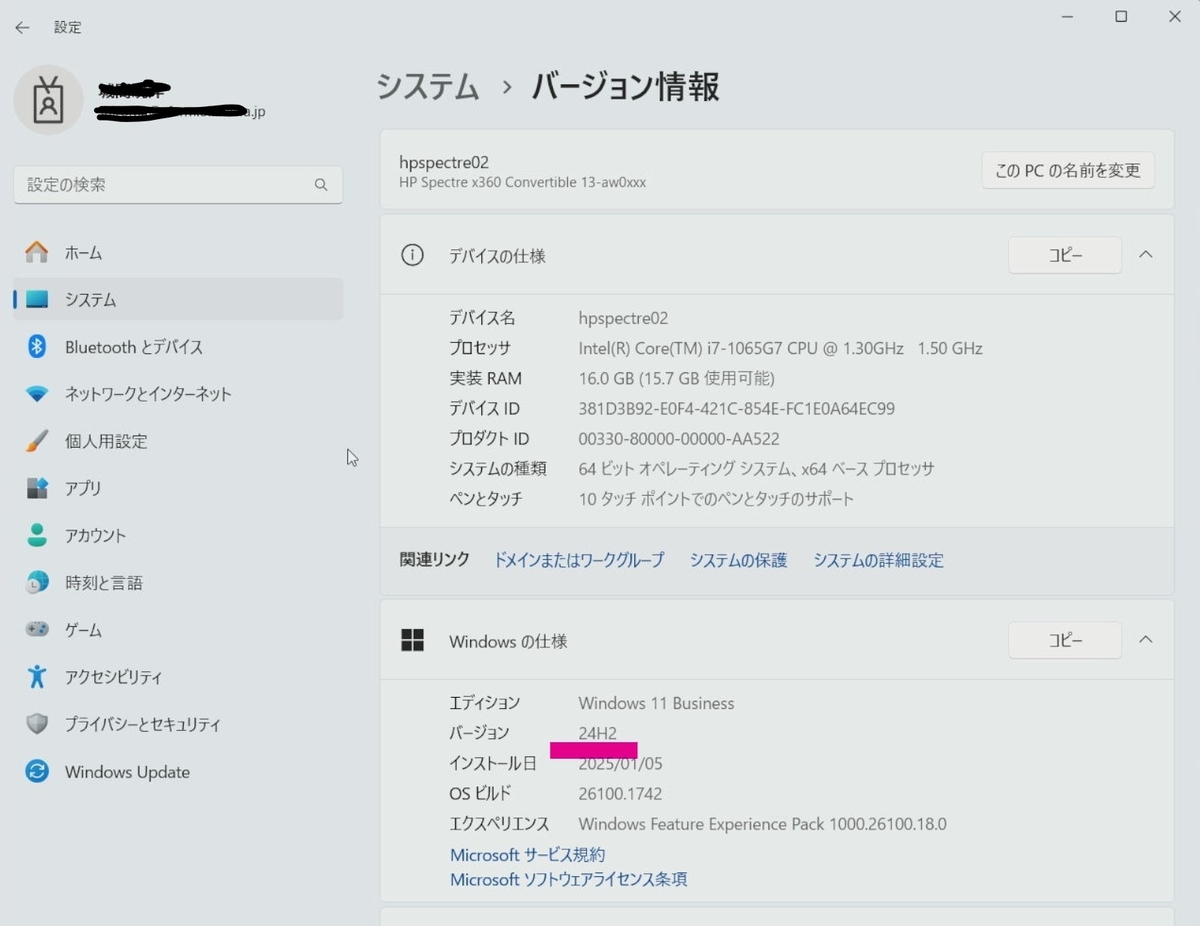Open ネットワークとインターネット settings

[x=178, y=394]
